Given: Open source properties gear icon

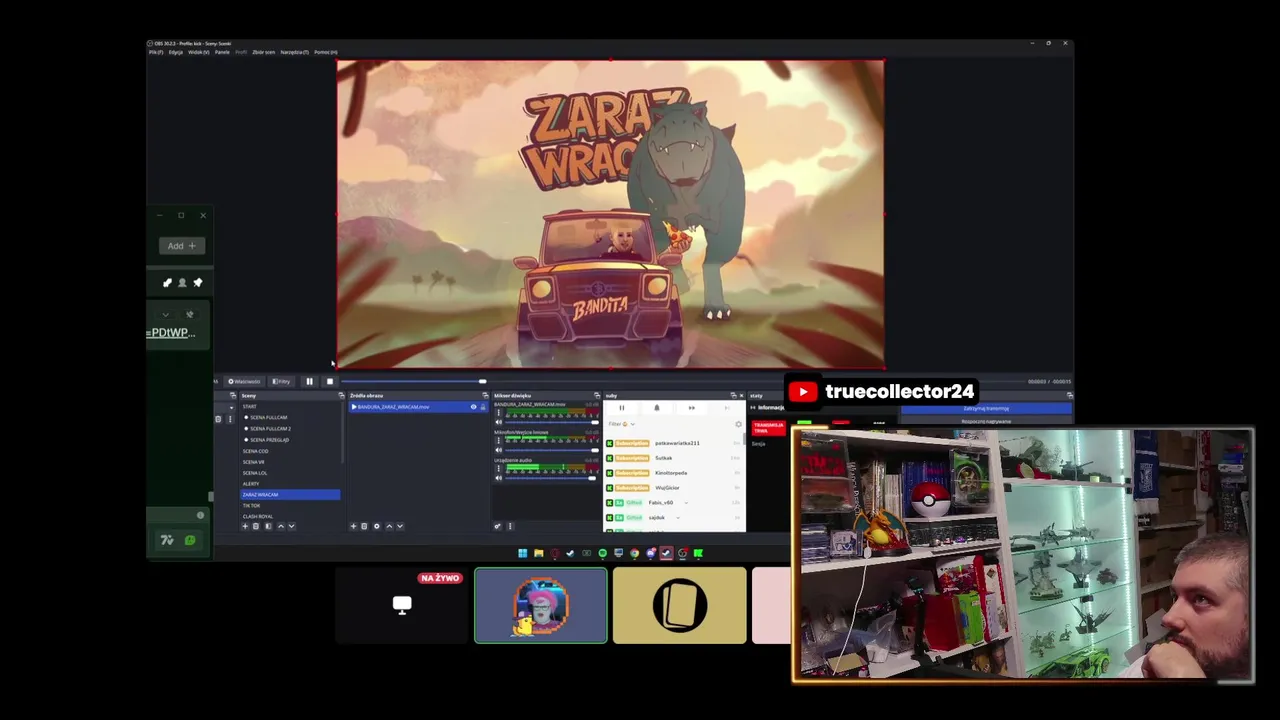Looking at the screenshot, I should [x=377, y=526].
